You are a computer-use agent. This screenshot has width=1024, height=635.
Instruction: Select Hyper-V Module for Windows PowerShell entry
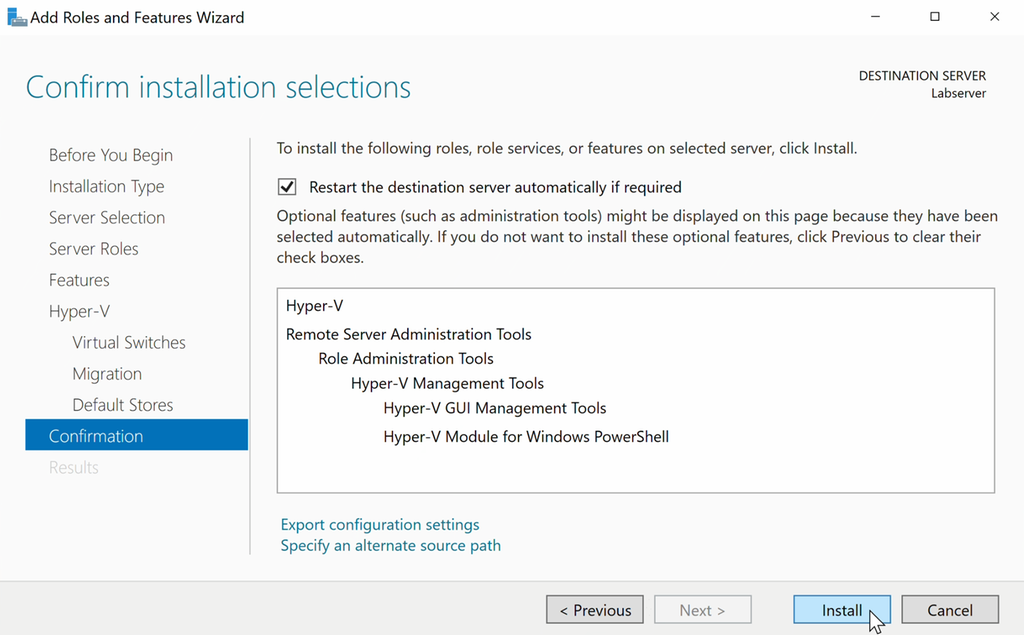point(526,437)
